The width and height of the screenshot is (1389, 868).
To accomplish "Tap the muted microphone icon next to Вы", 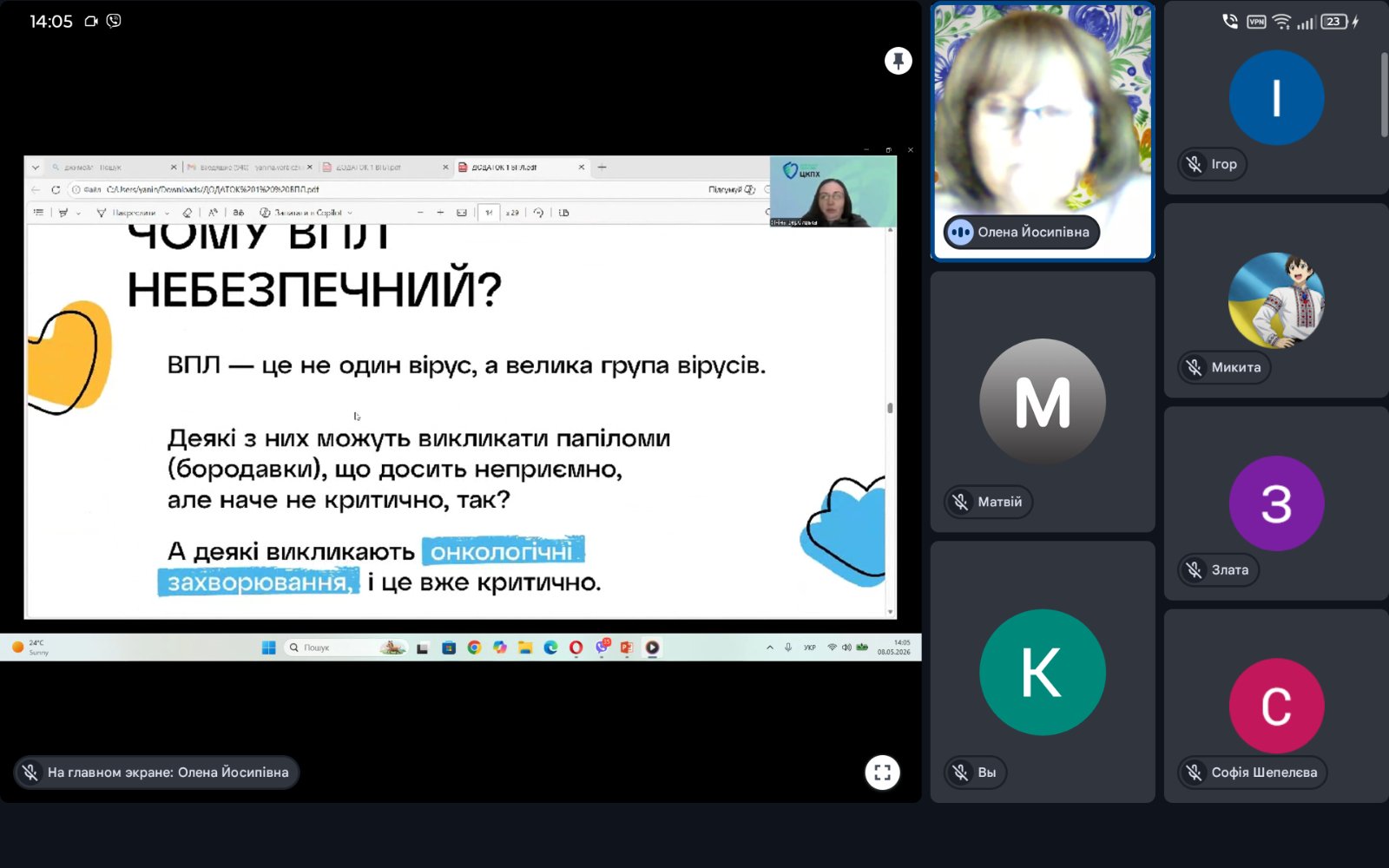I will coord(960,773).
